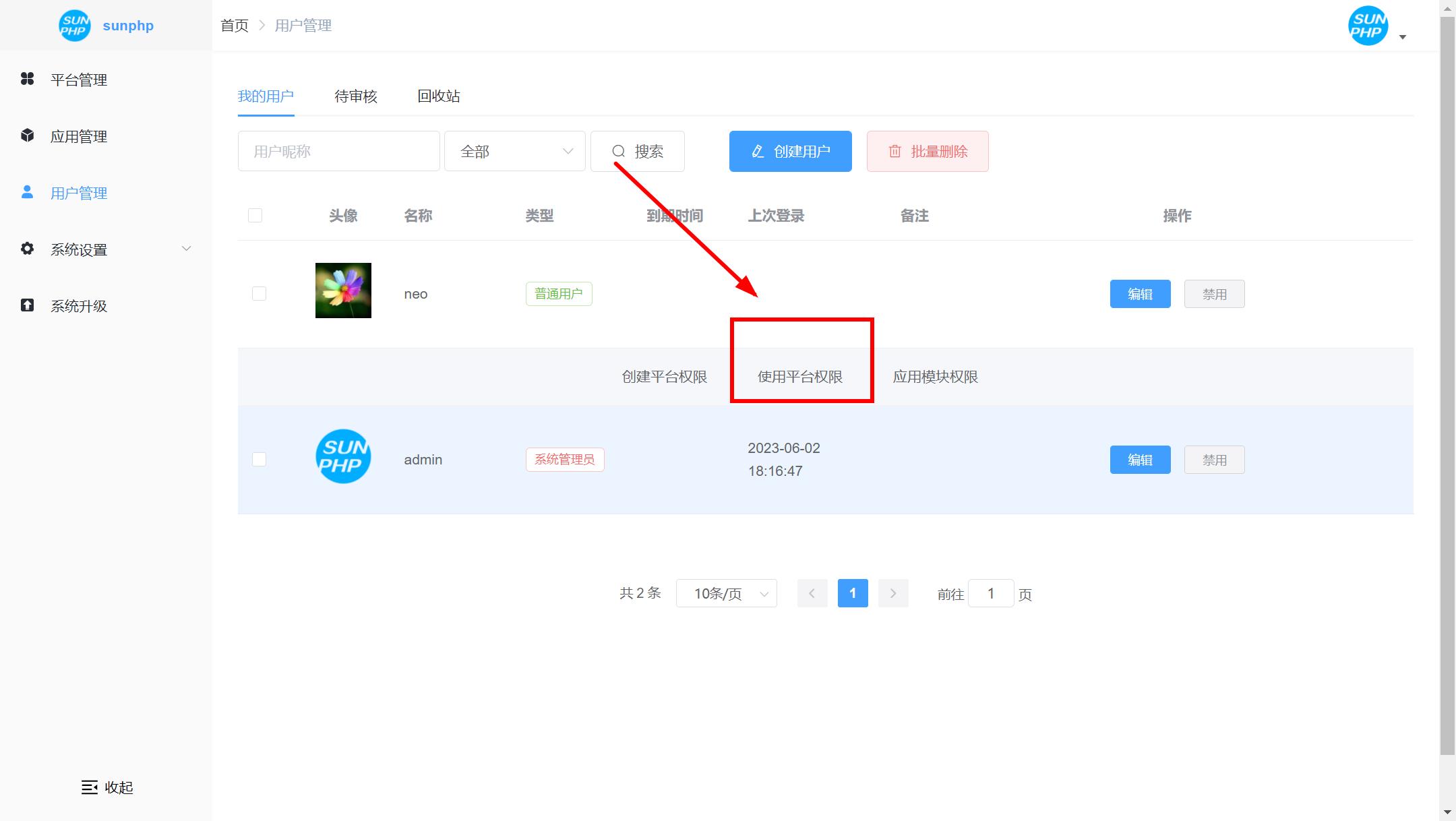This screenshot has width=1456, height=821.
Task: Expand the 系统设置 submenu chevron
Action: click(187, 249)
